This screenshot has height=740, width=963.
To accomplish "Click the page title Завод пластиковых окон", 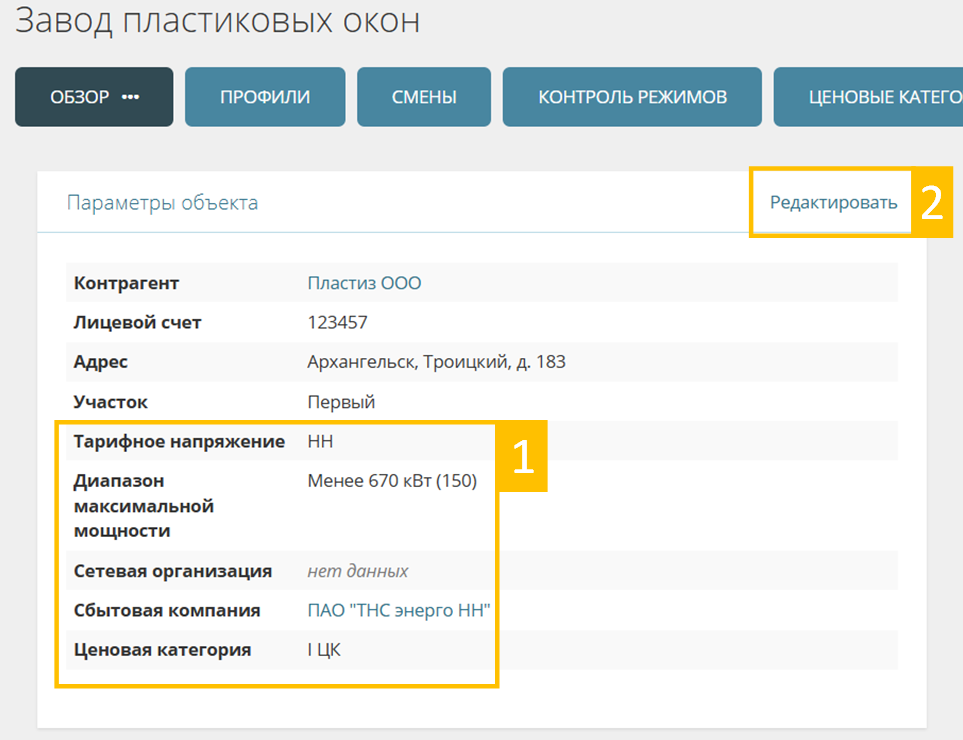I will tap(218, 21).
